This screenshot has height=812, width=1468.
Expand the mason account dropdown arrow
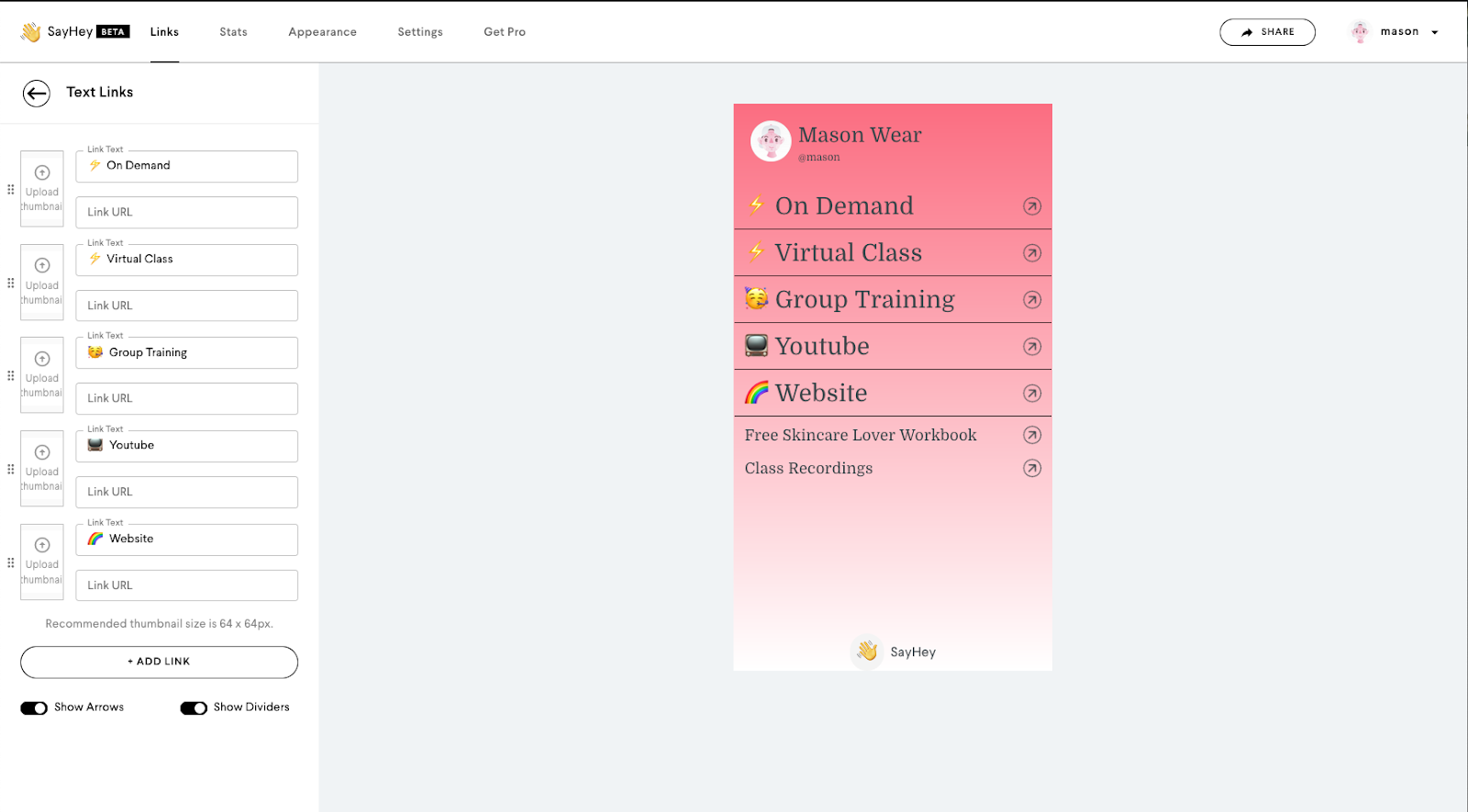[x=1435, y=32]
